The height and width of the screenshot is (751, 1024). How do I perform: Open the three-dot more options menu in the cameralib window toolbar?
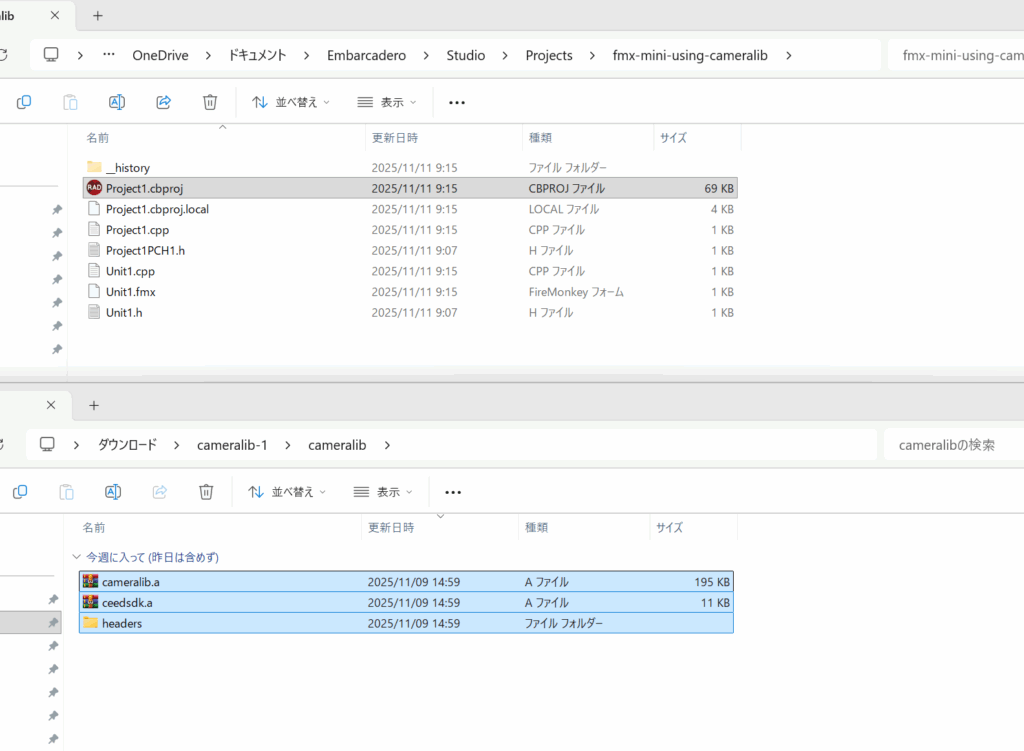click(453, 492)
